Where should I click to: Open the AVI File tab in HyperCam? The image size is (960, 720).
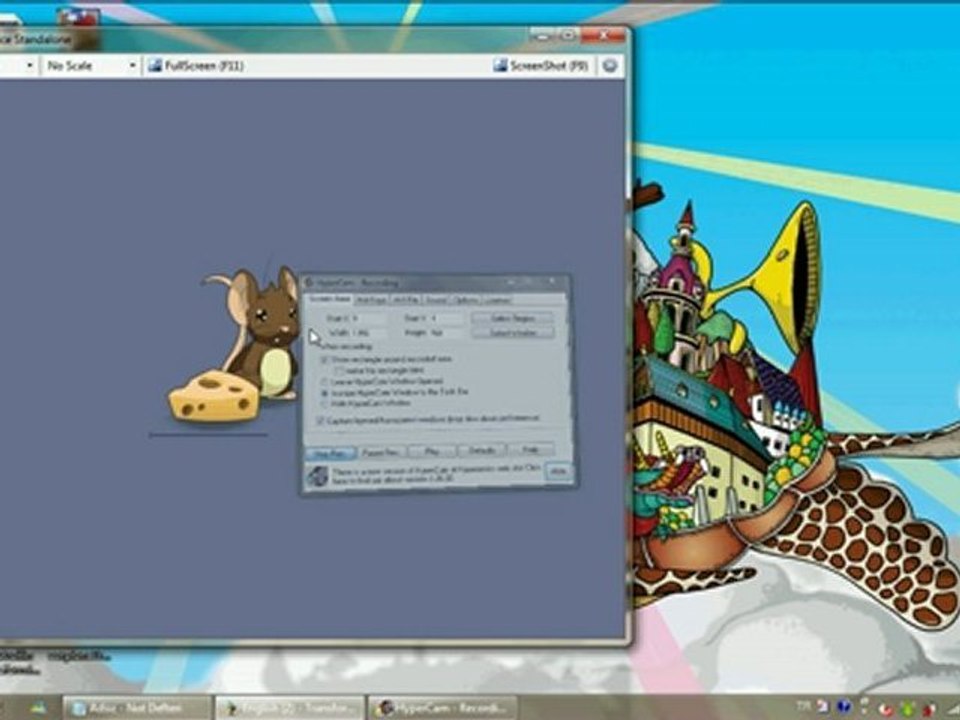coord(405,300)
